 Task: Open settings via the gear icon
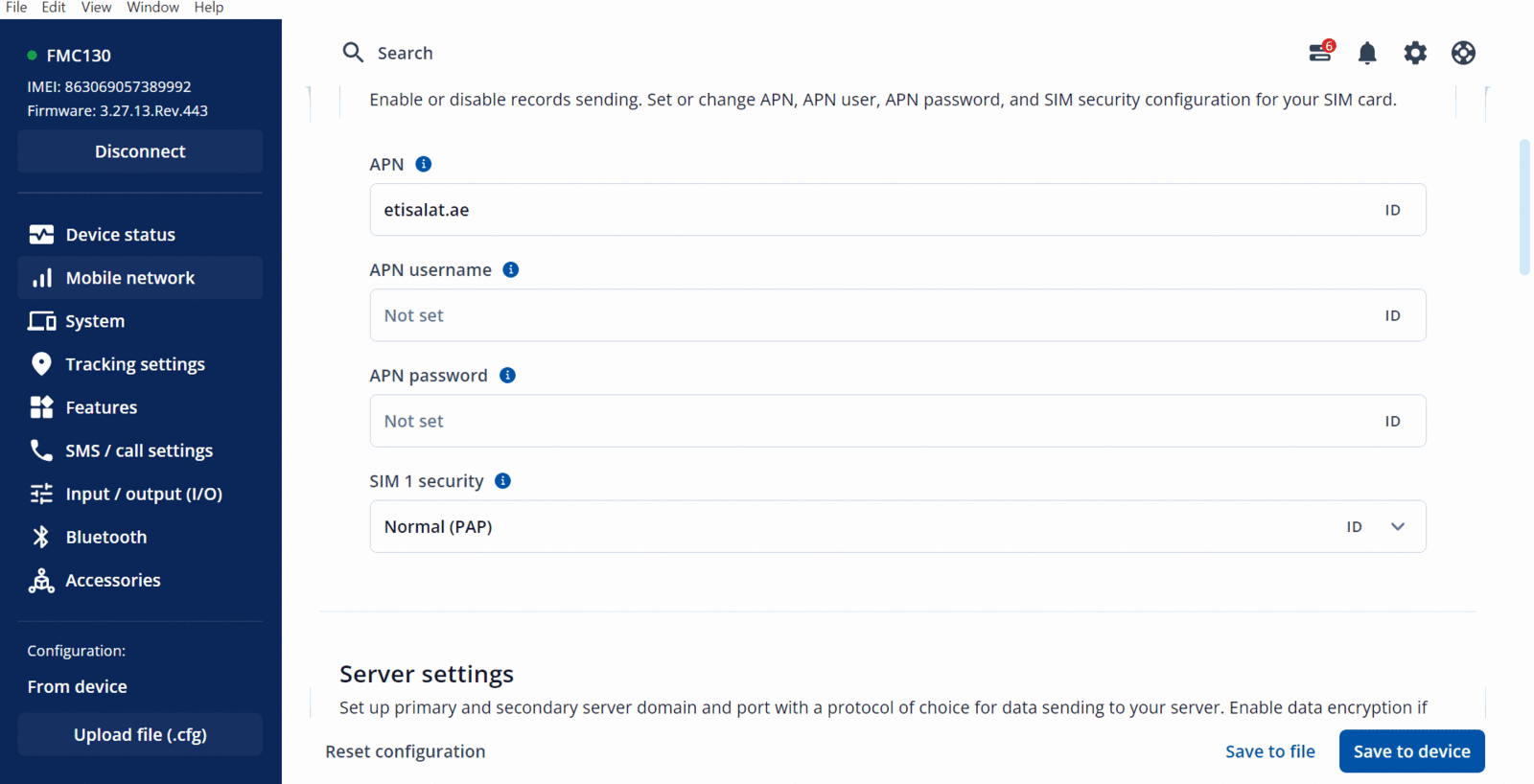tap(1415, 54)
